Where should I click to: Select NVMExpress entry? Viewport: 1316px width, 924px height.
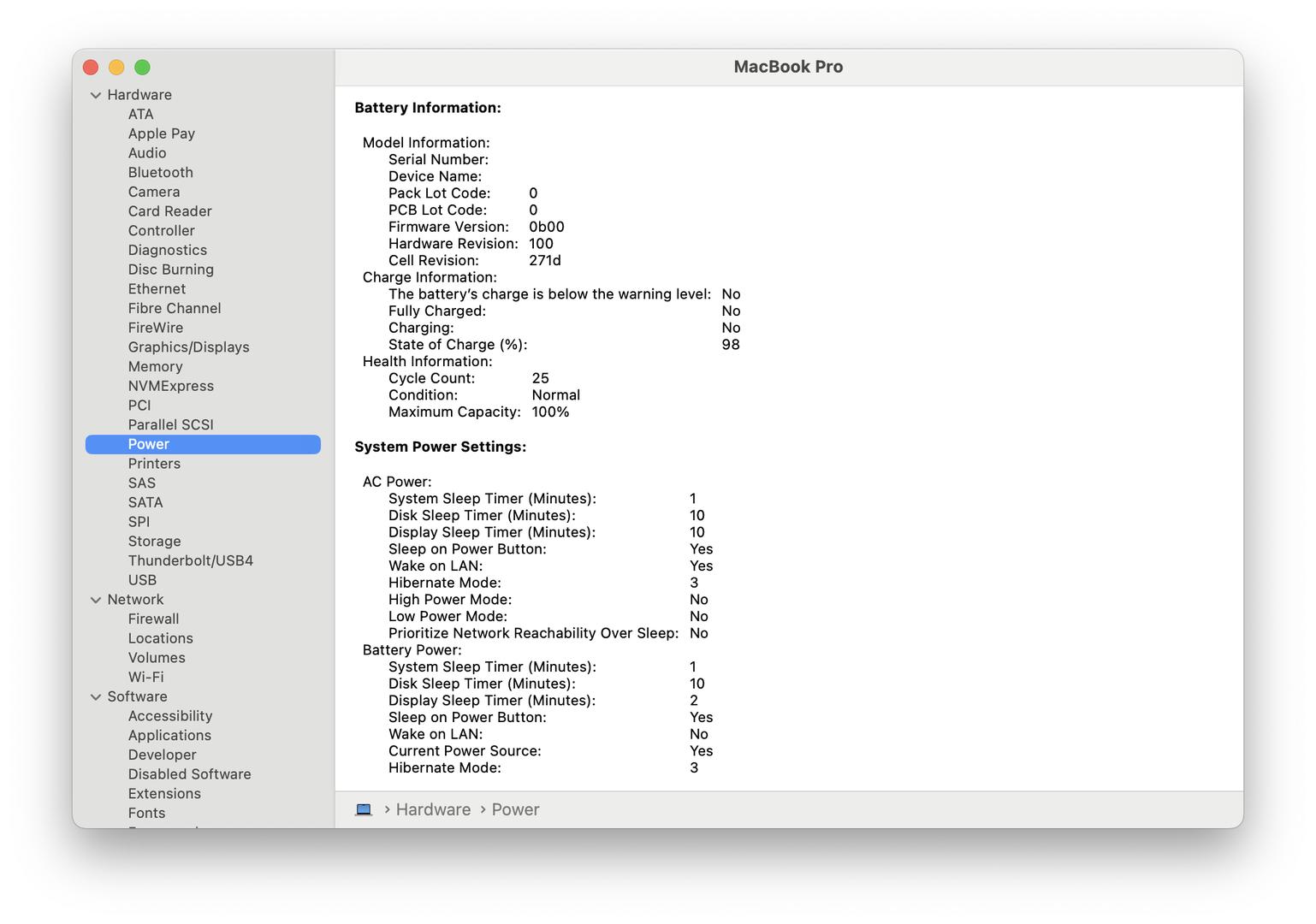[x=171, y=386]
